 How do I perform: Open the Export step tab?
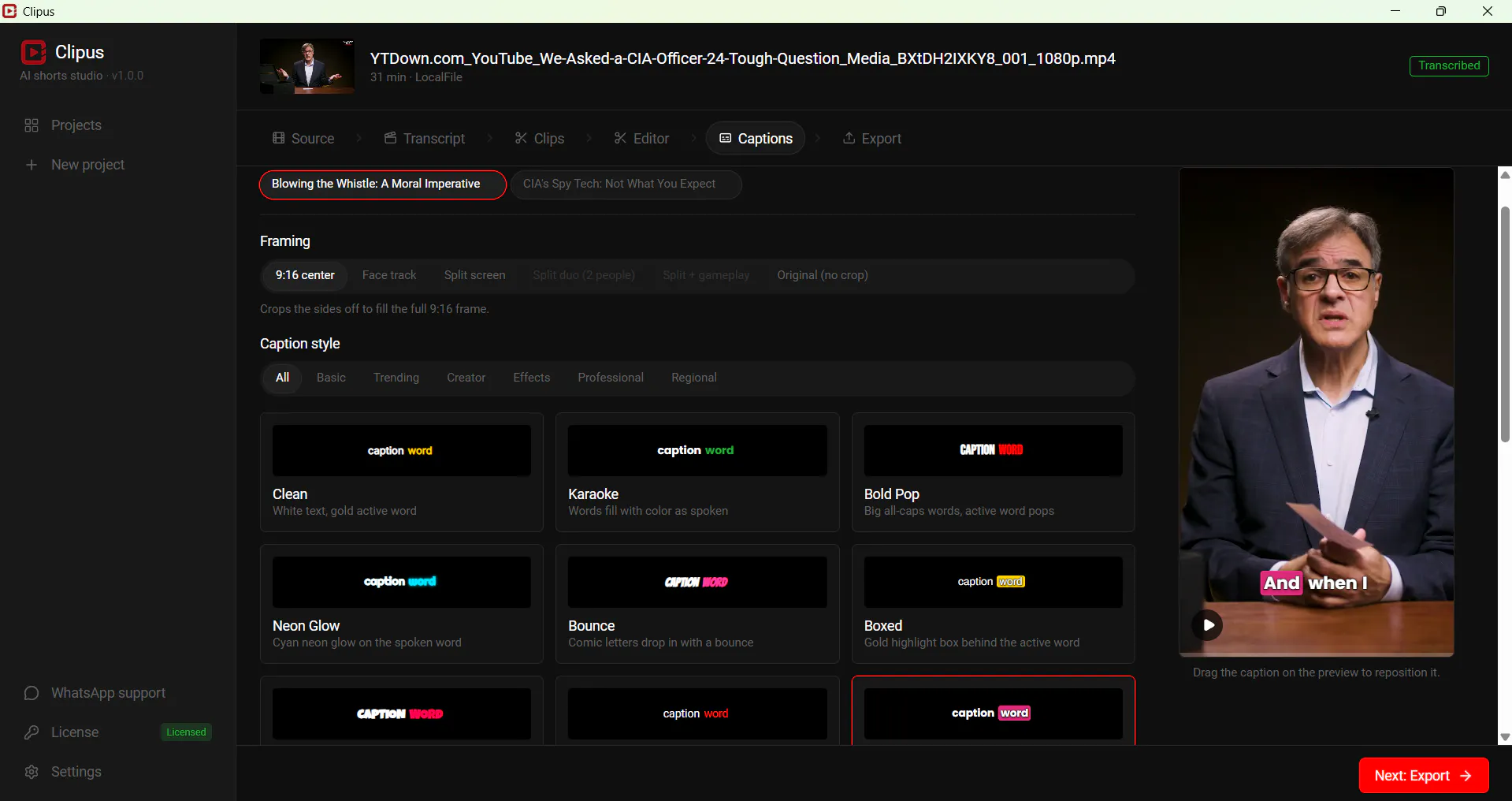tap(872, 138)
